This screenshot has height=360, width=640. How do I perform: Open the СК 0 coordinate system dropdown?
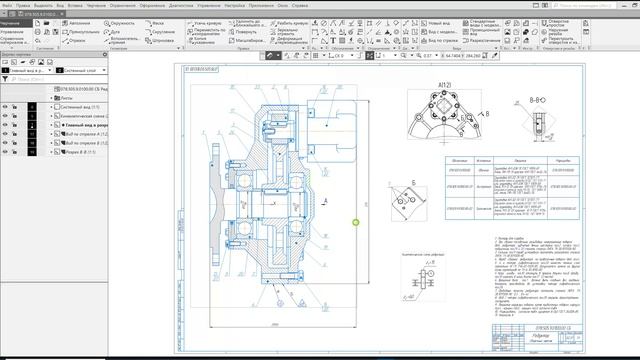click(x=352, y=56)
